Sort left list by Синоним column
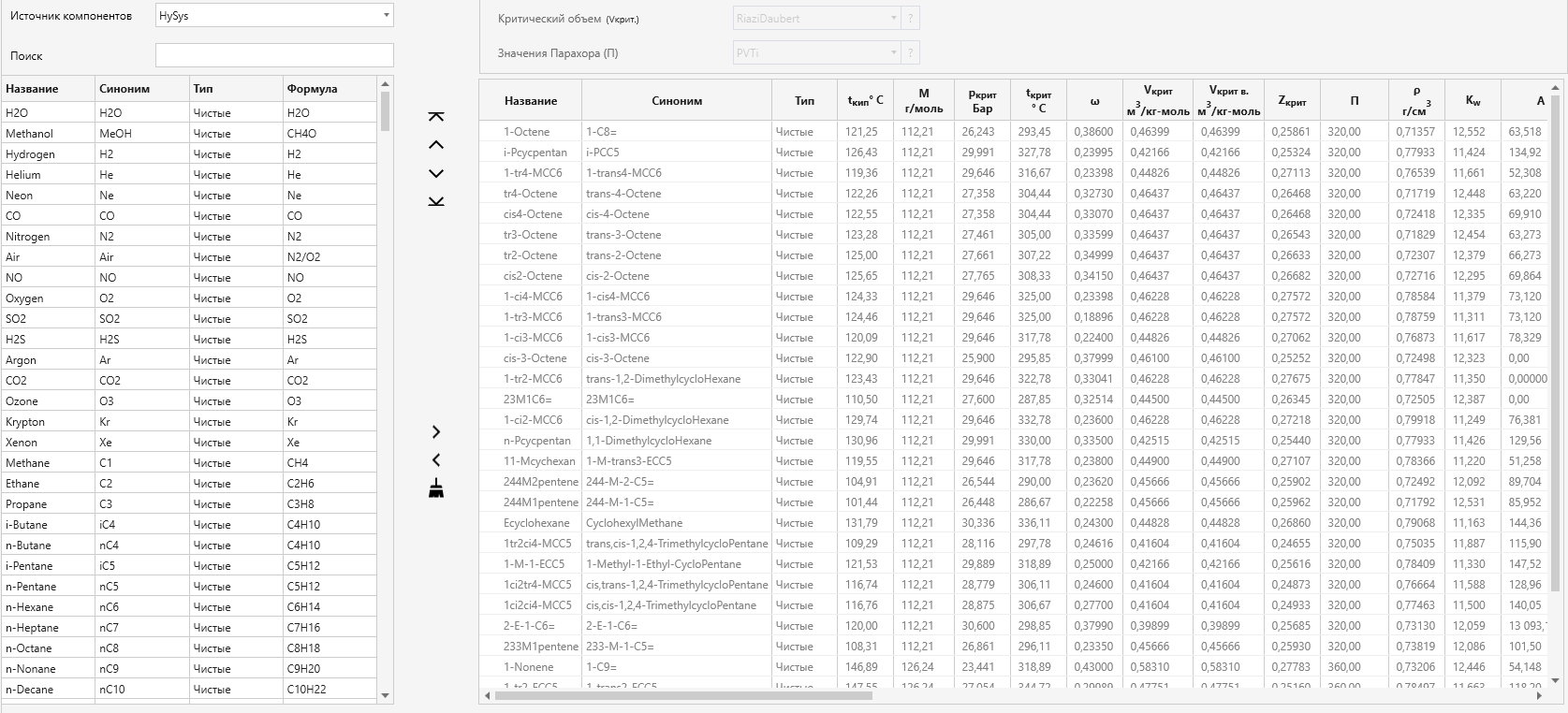 pos(141,89)
